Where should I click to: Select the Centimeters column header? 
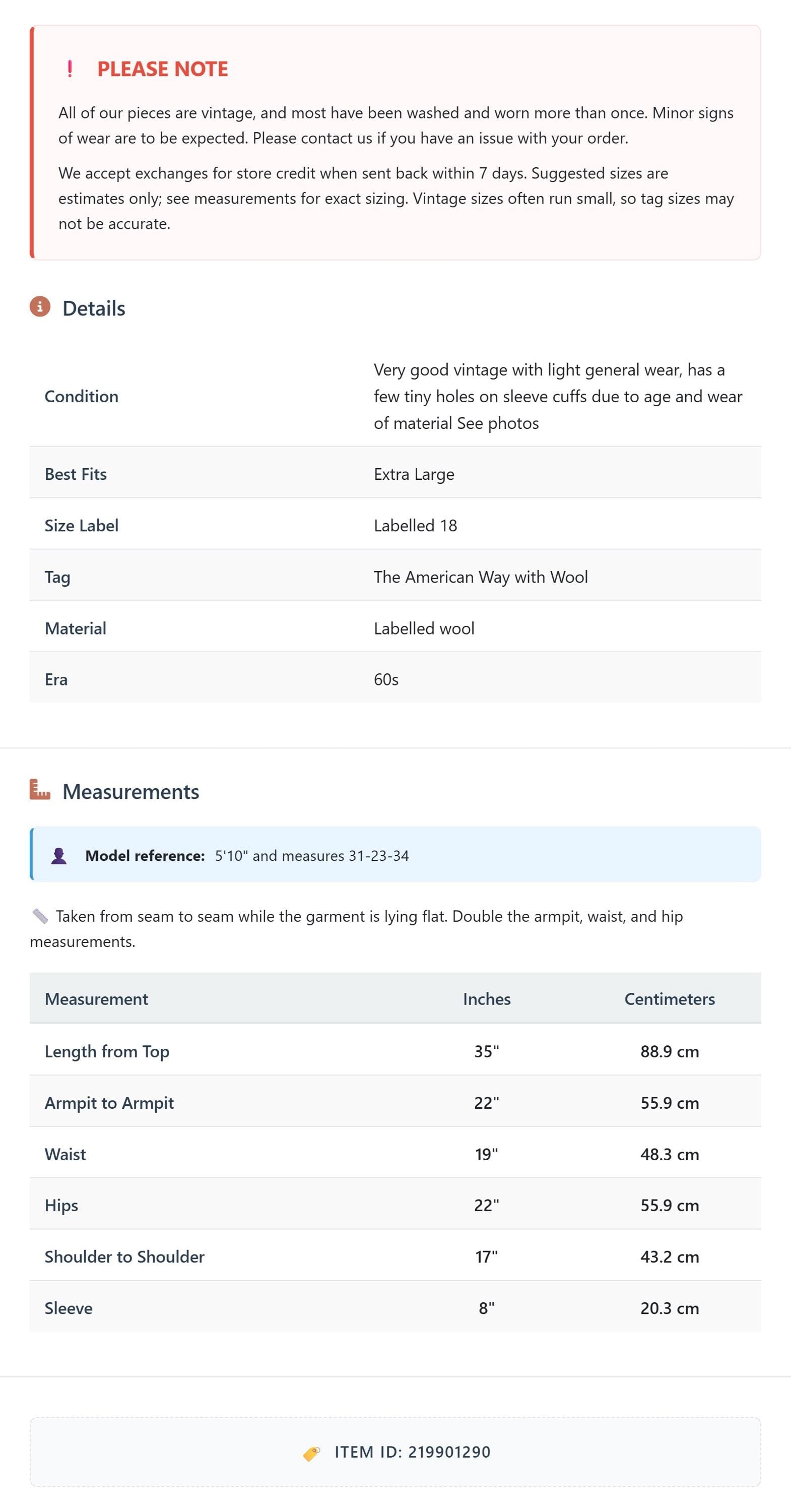[670, 999]
